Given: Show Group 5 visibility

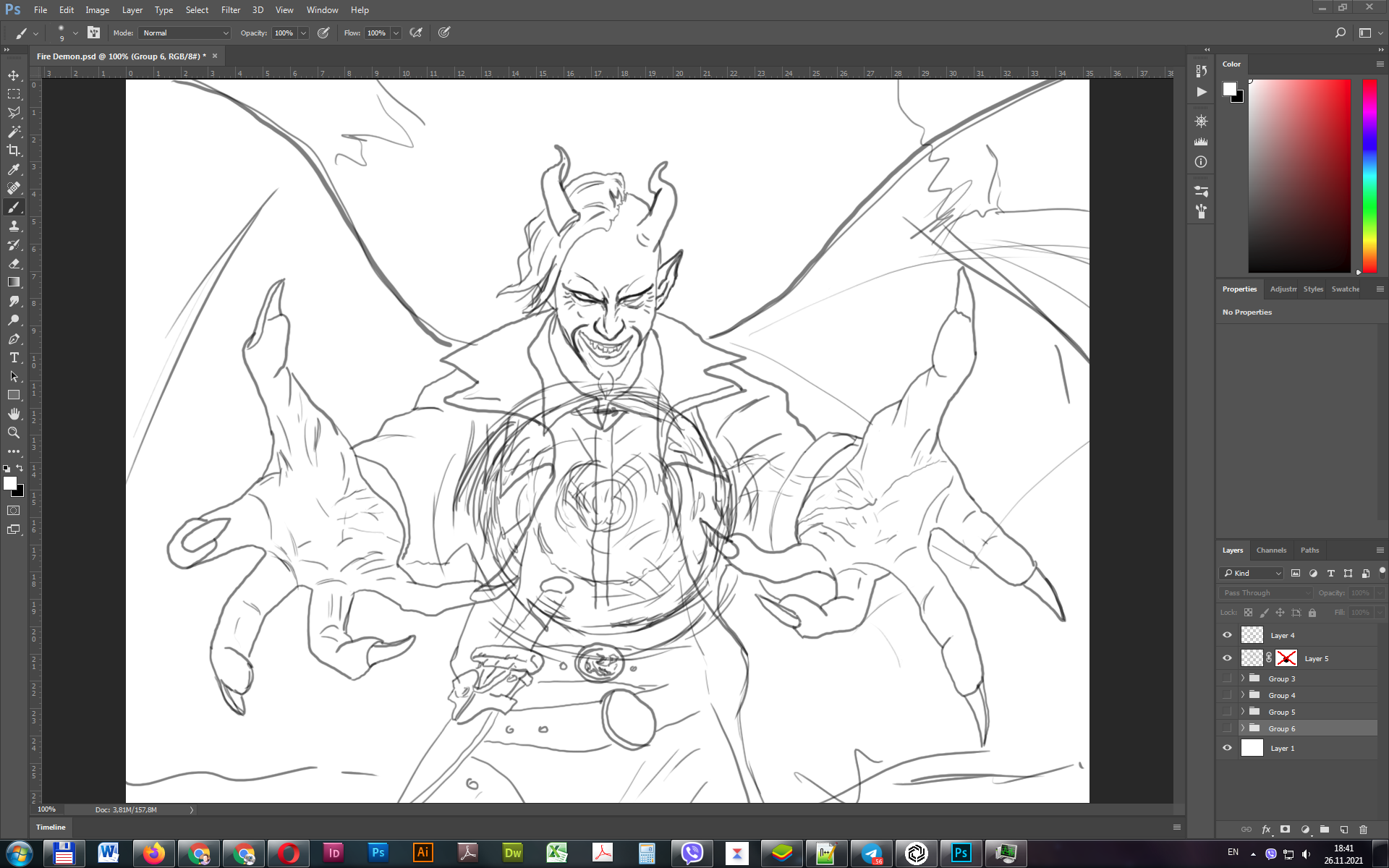Looking at the screenshot, I should click(x=1227, y=712).
